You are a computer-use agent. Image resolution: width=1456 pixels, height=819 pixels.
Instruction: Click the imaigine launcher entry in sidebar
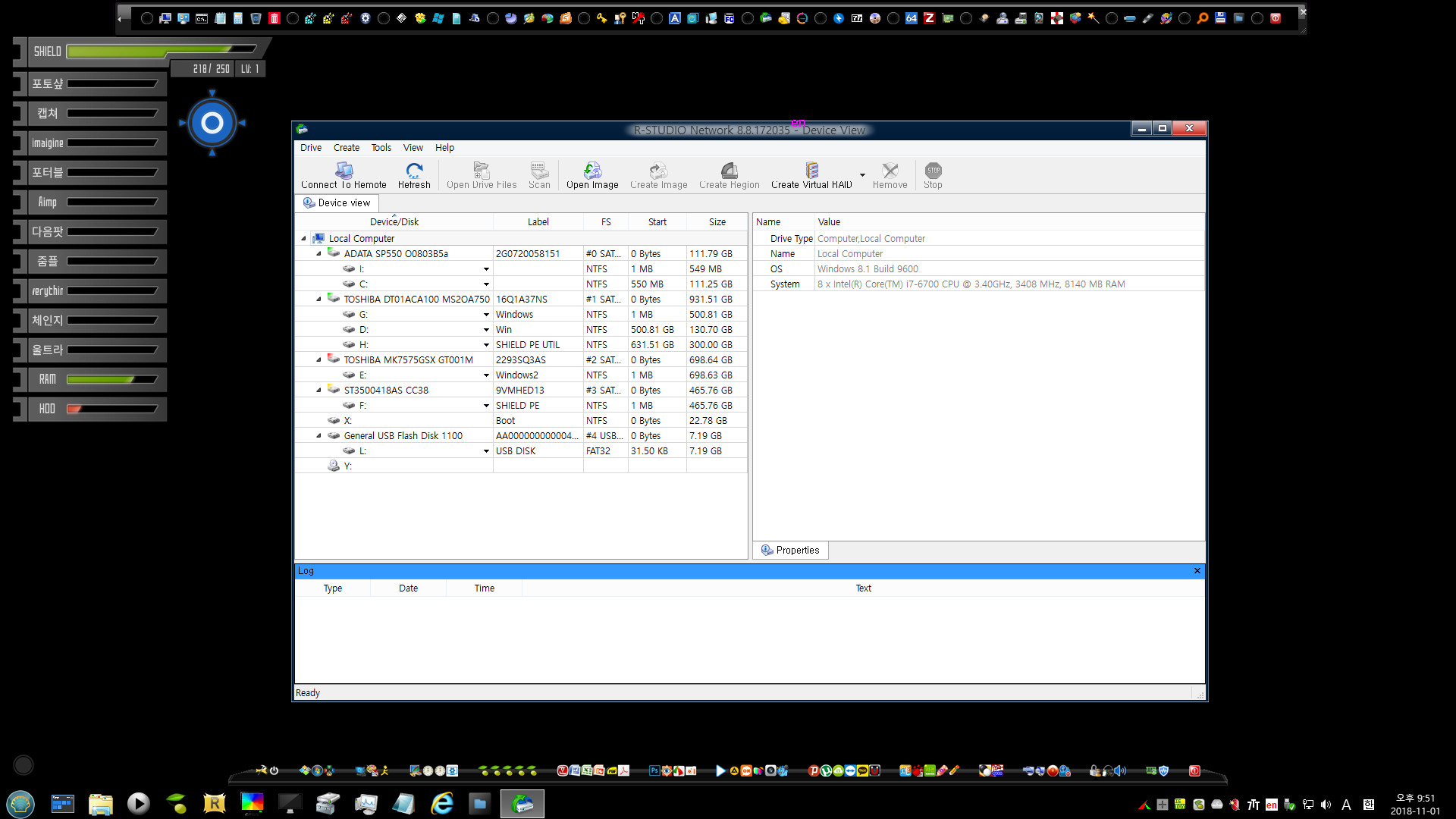(91, 143)
